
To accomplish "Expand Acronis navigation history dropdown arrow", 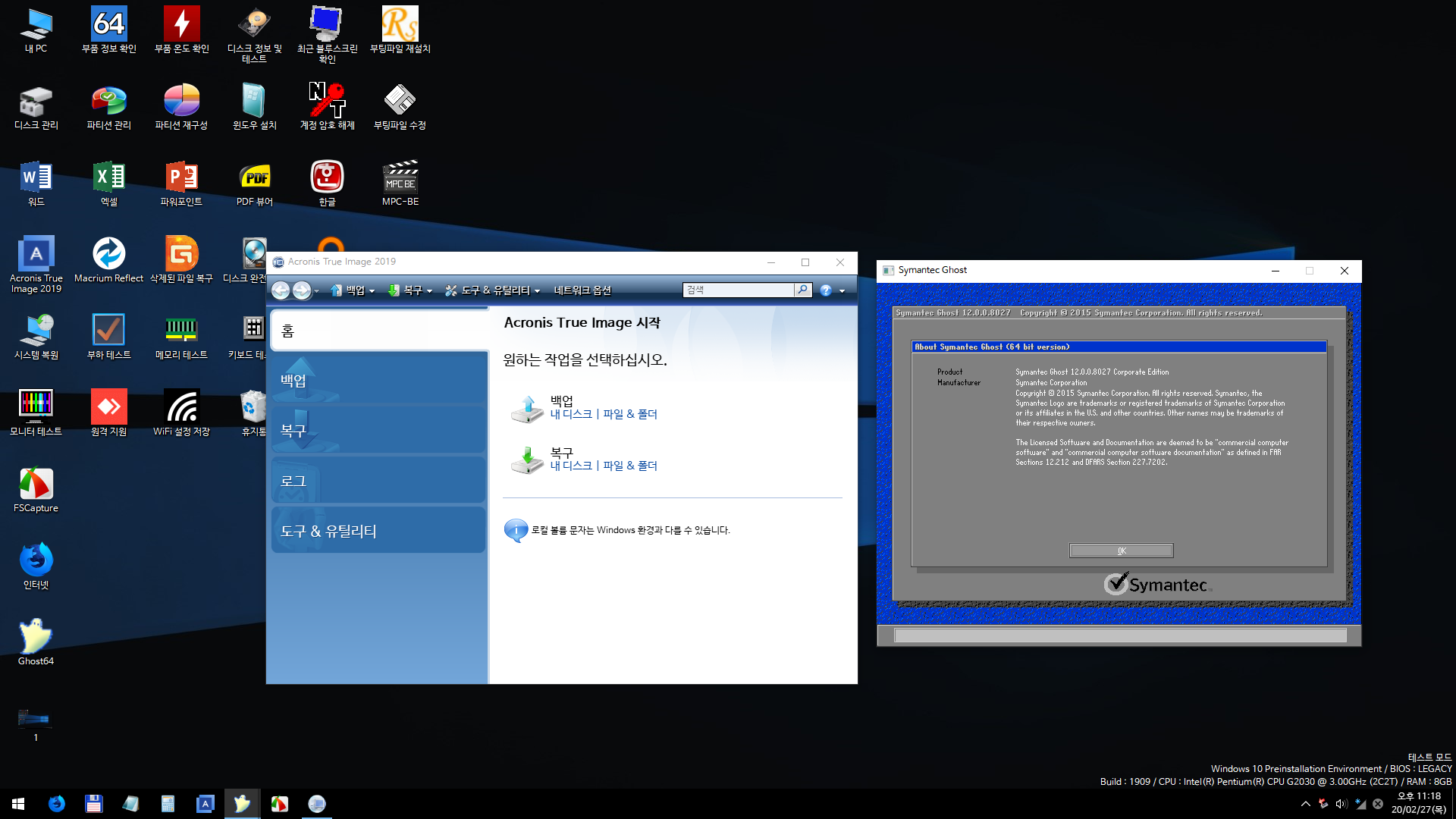I will coord(316,291).
